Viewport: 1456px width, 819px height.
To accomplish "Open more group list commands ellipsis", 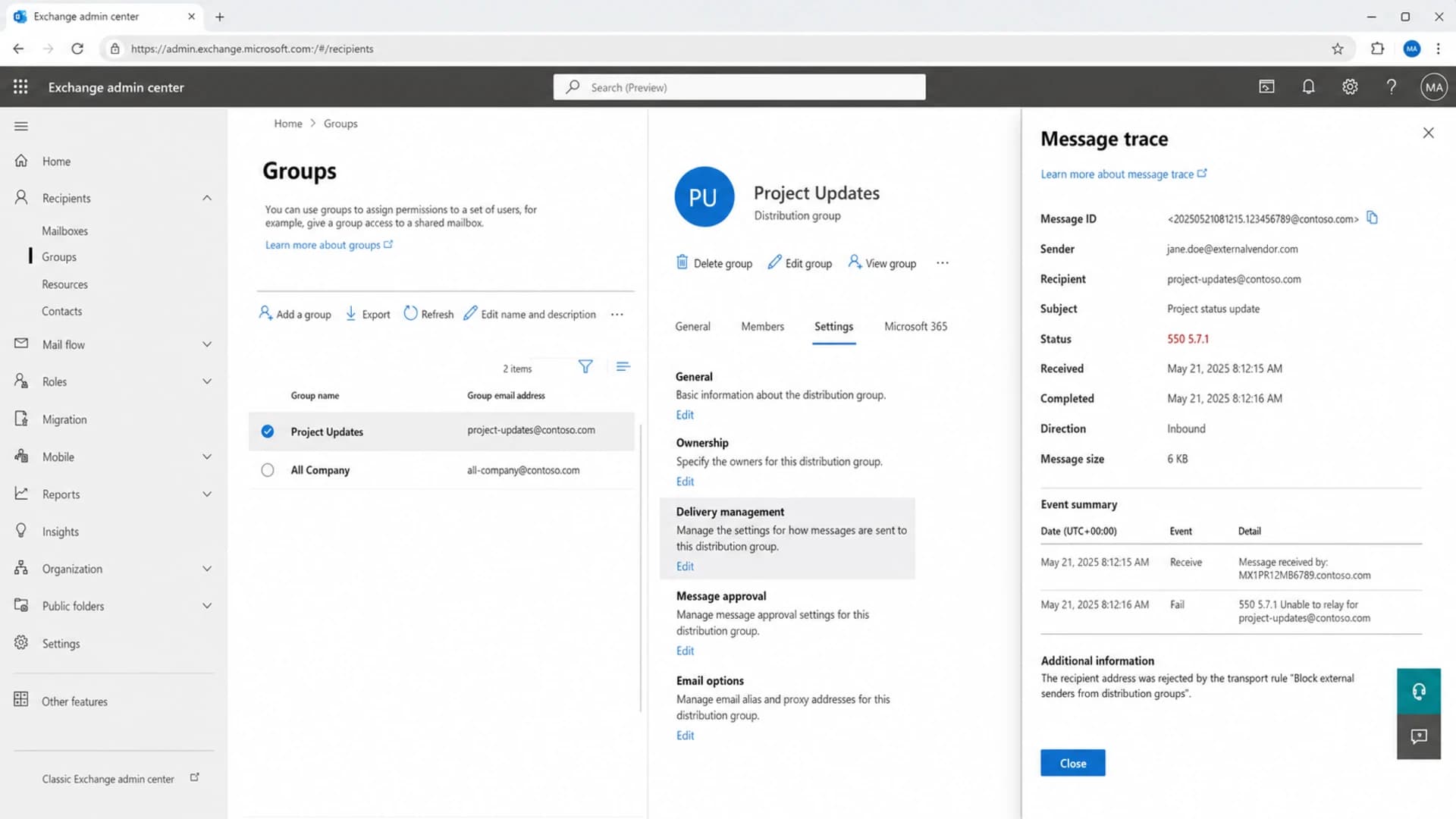I will pyautogui.click(x=617, y=314).
